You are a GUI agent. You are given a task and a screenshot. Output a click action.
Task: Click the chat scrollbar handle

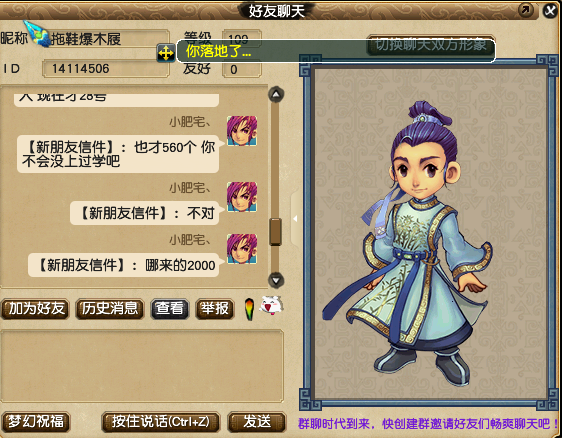click(x=275, y=232)
